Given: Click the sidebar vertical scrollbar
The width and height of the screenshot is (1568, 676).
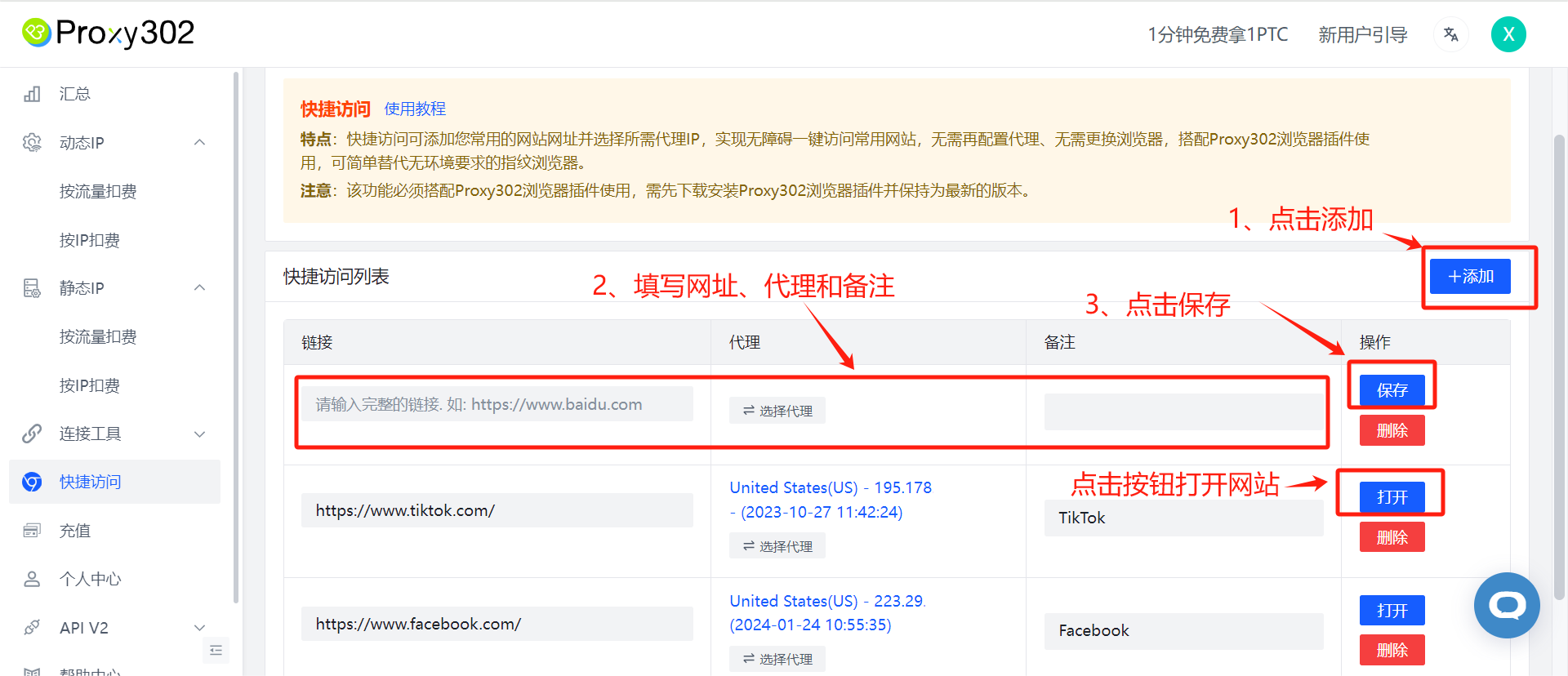Looking at the screenshot, I should tap(236, 337).
